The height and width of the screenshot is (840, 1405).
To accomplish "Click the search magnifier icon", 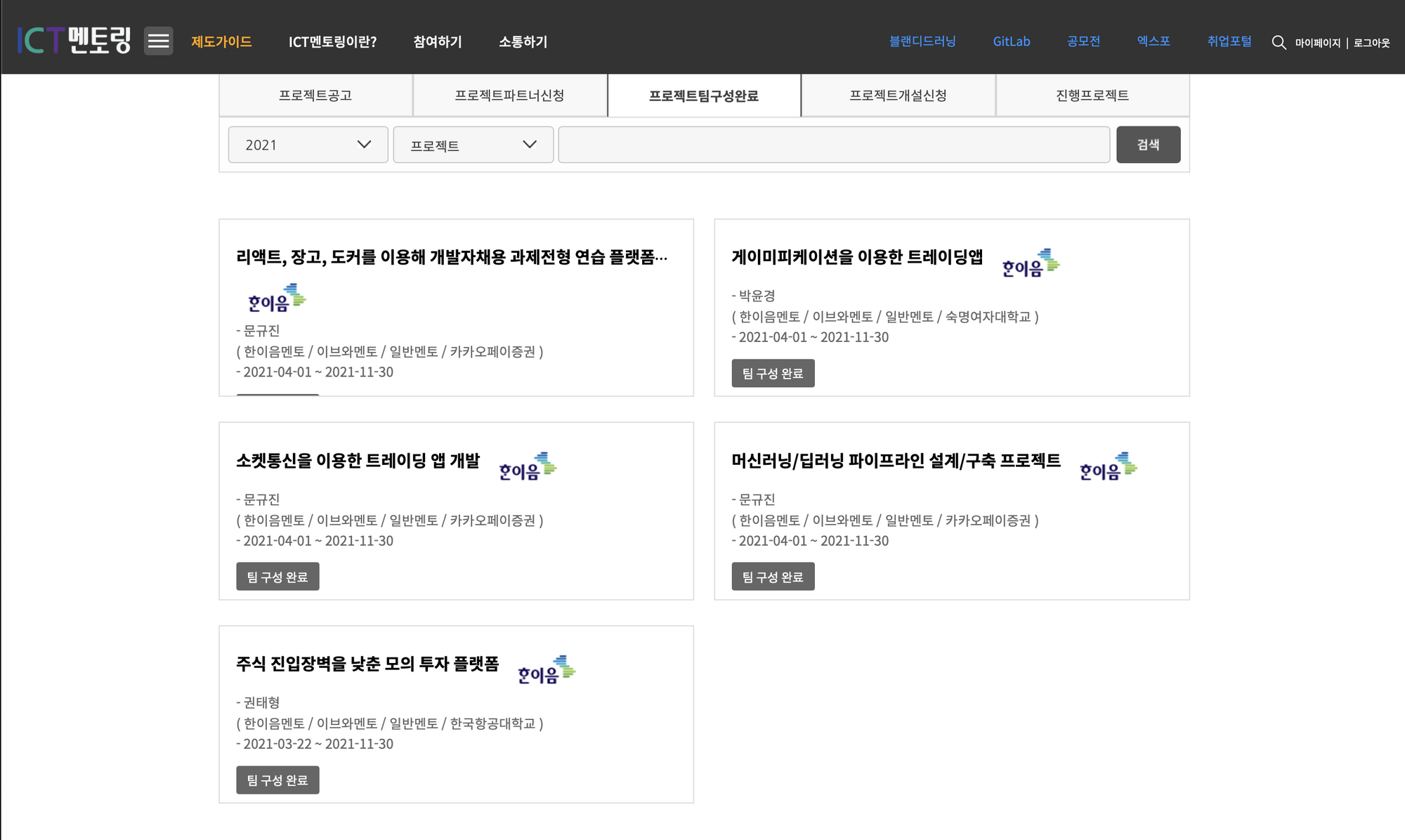I will point(1279,42).
